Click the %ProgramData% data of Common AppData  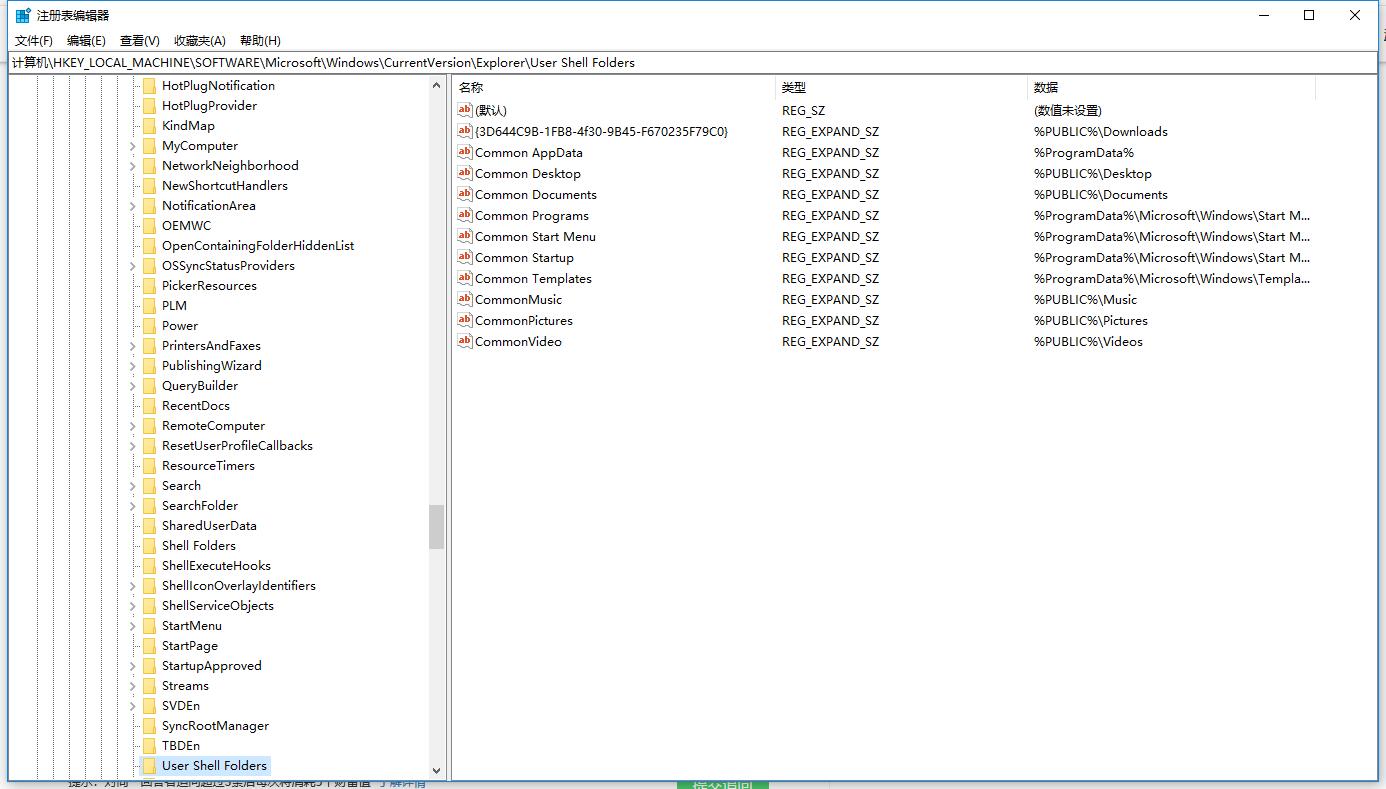tap(1084, 152)
